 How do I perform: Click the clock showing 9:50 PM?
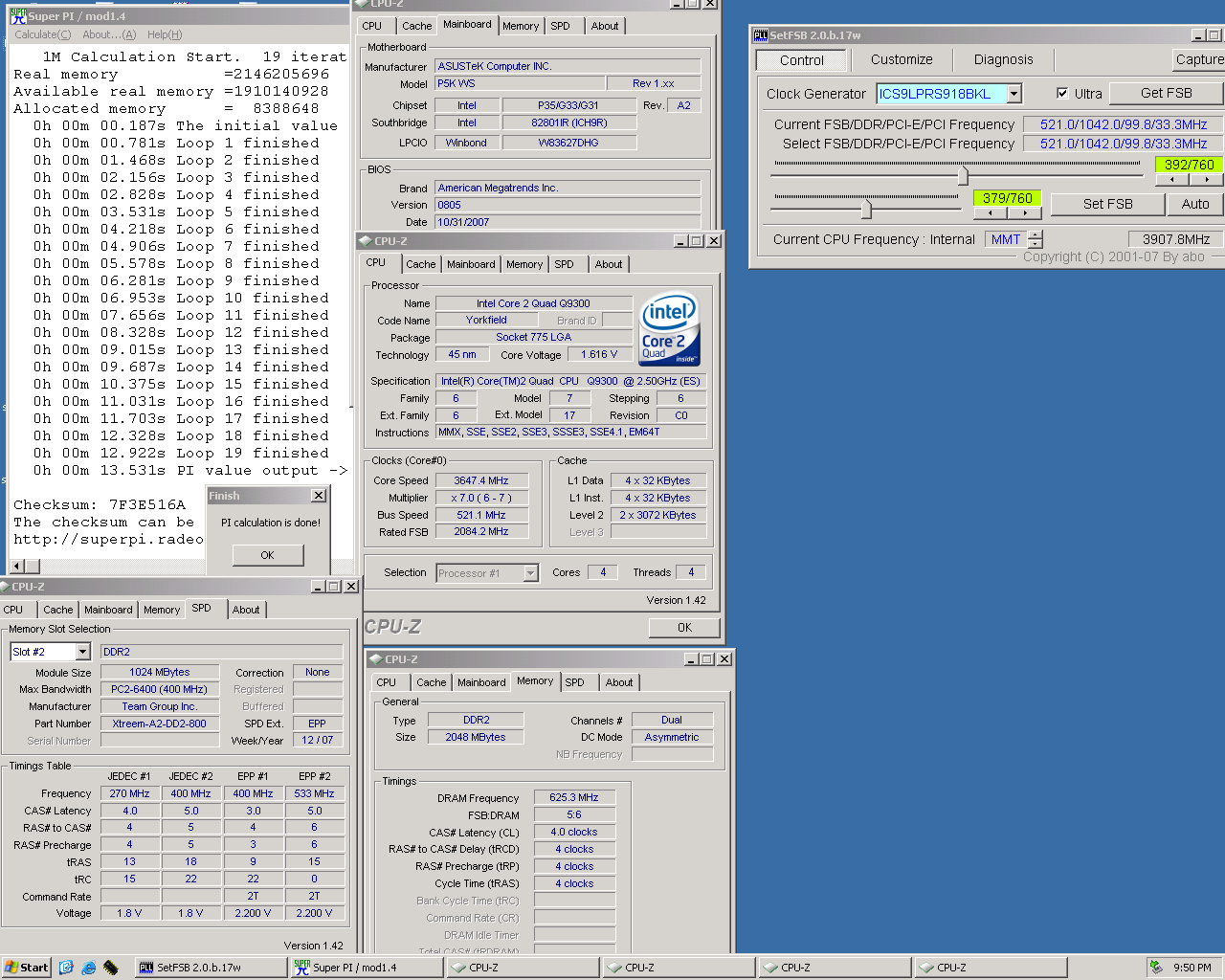tap(1192, 968)
